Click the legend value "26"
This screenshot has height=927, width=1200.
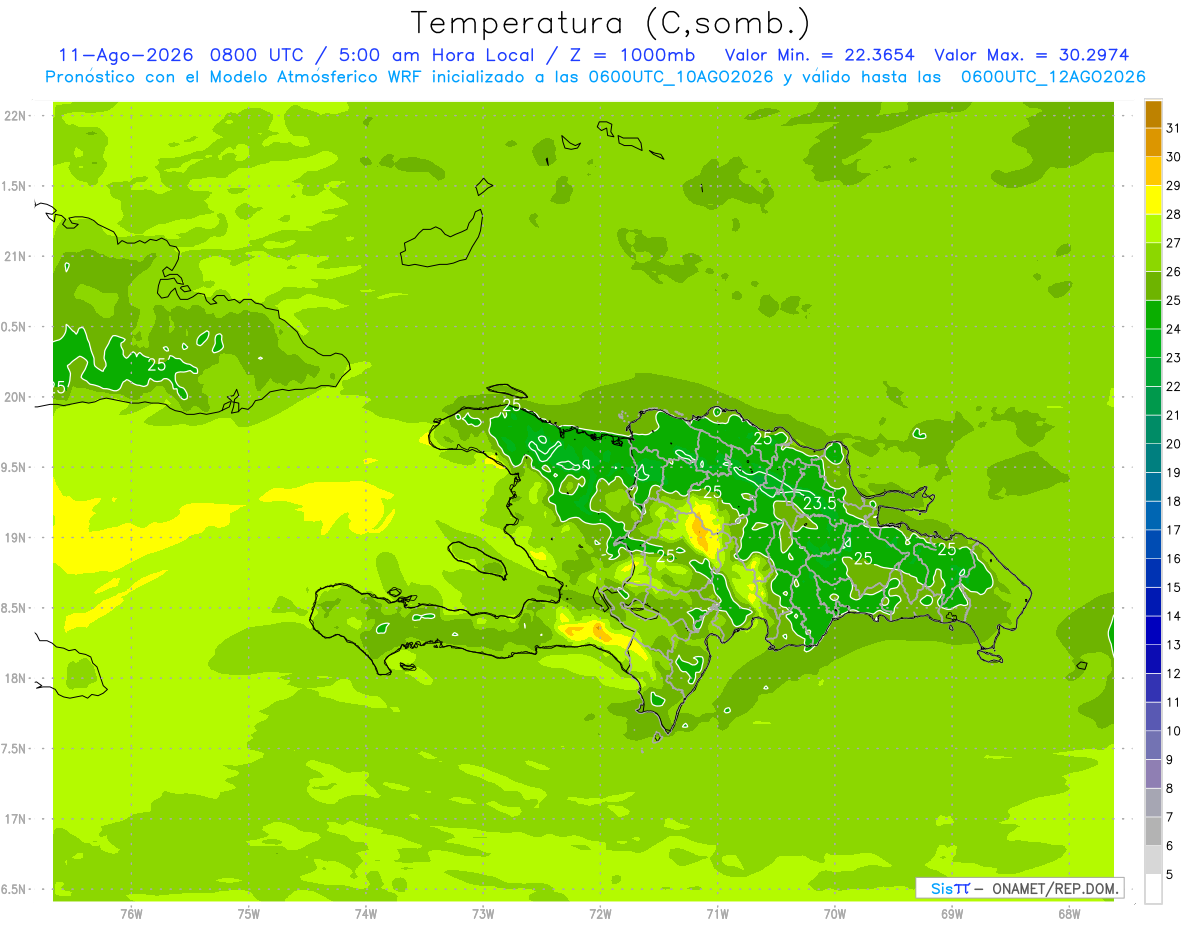point(1174,272)
